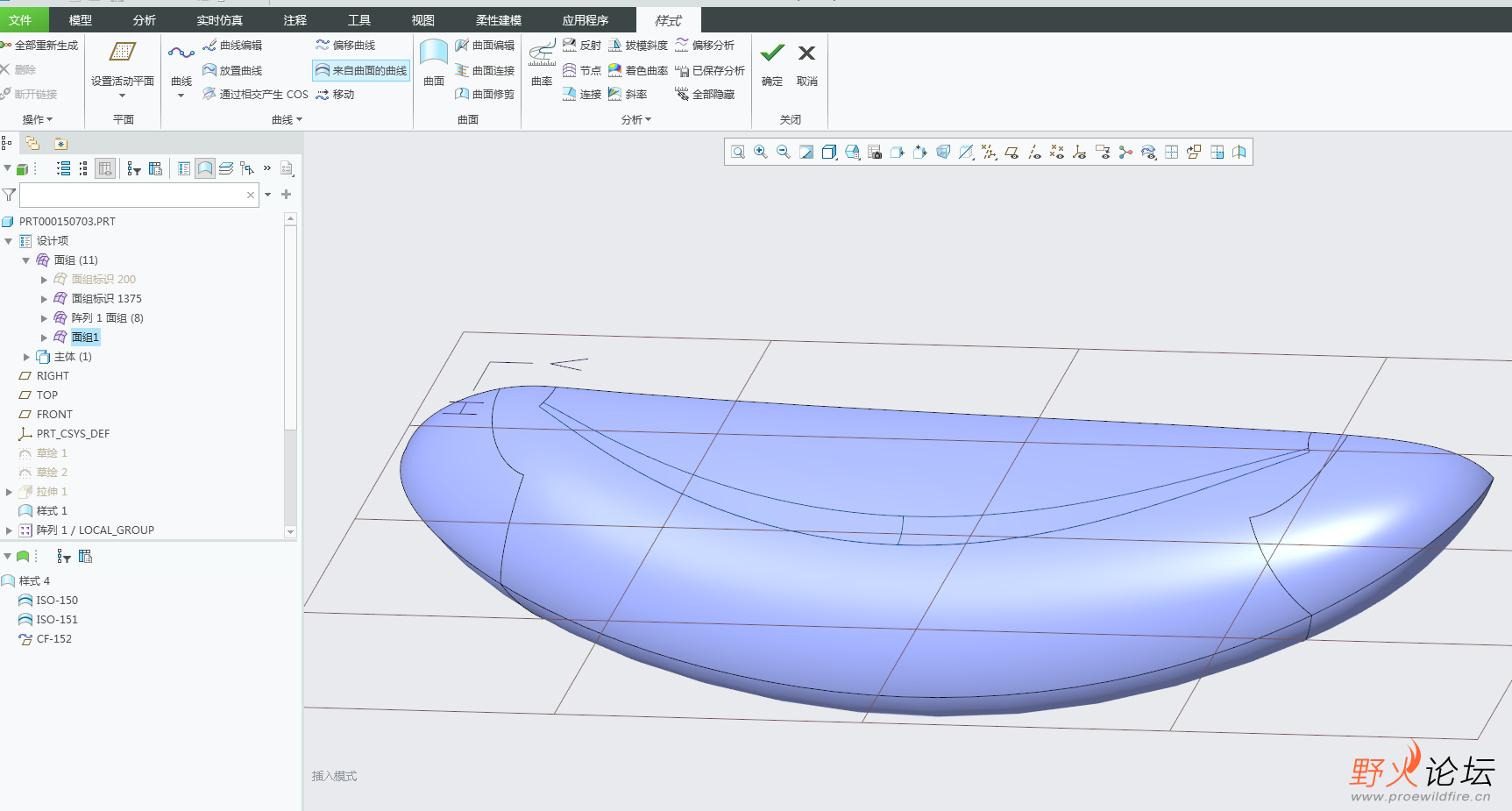
Task: Expand the 主体 (1) node
Action: (26, 357)
